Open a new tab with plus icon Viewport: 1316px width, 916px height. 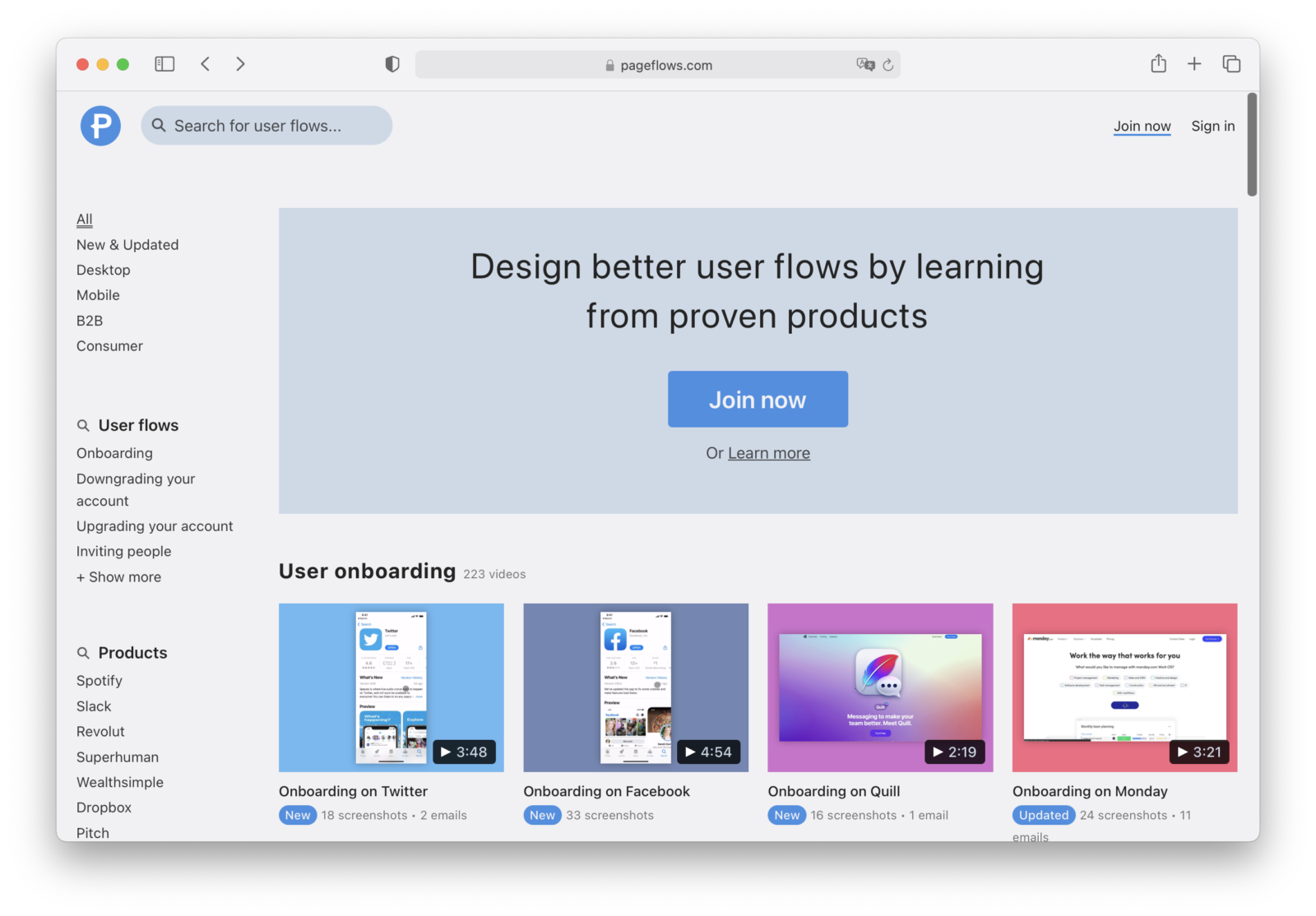click(1194, 64)
